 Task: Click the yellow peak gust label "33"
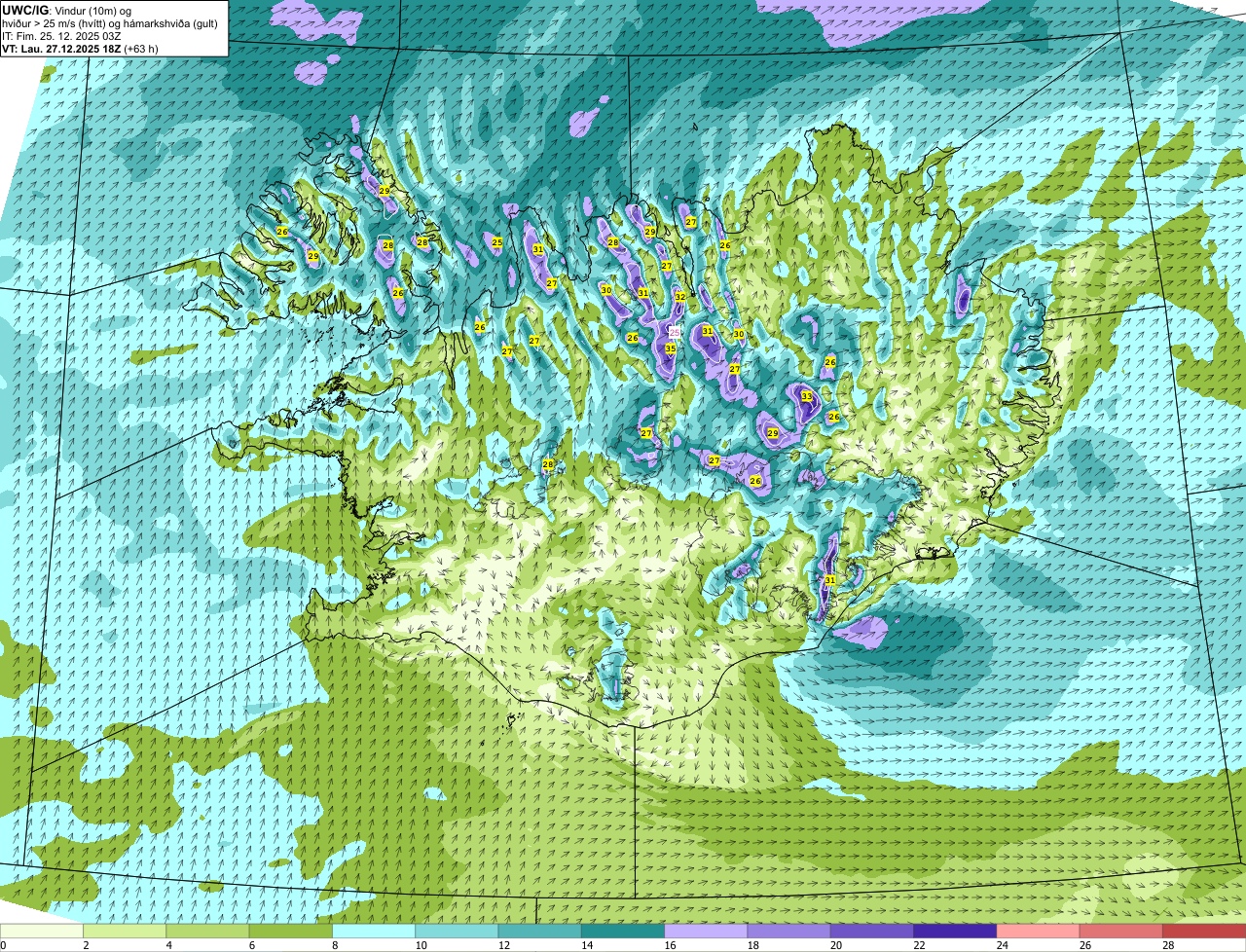pyautogui.click(x=807, y=396)
